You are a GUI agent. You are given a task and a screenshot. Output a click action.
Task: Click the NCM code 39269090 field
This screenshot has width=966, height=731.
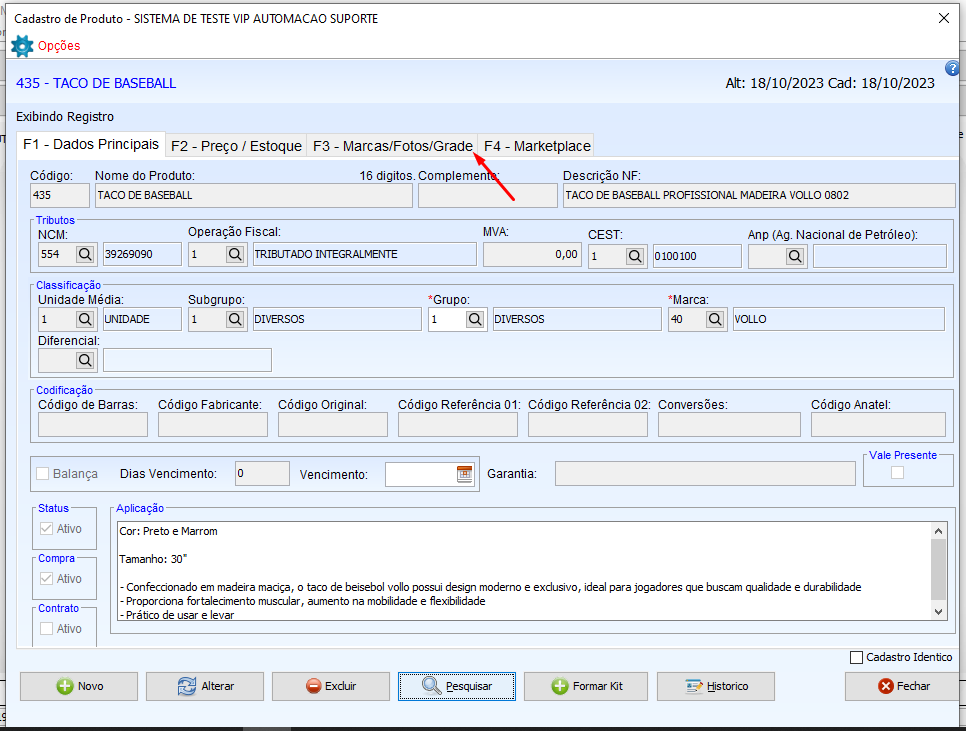pyautogui.click(x=142, y=254)
